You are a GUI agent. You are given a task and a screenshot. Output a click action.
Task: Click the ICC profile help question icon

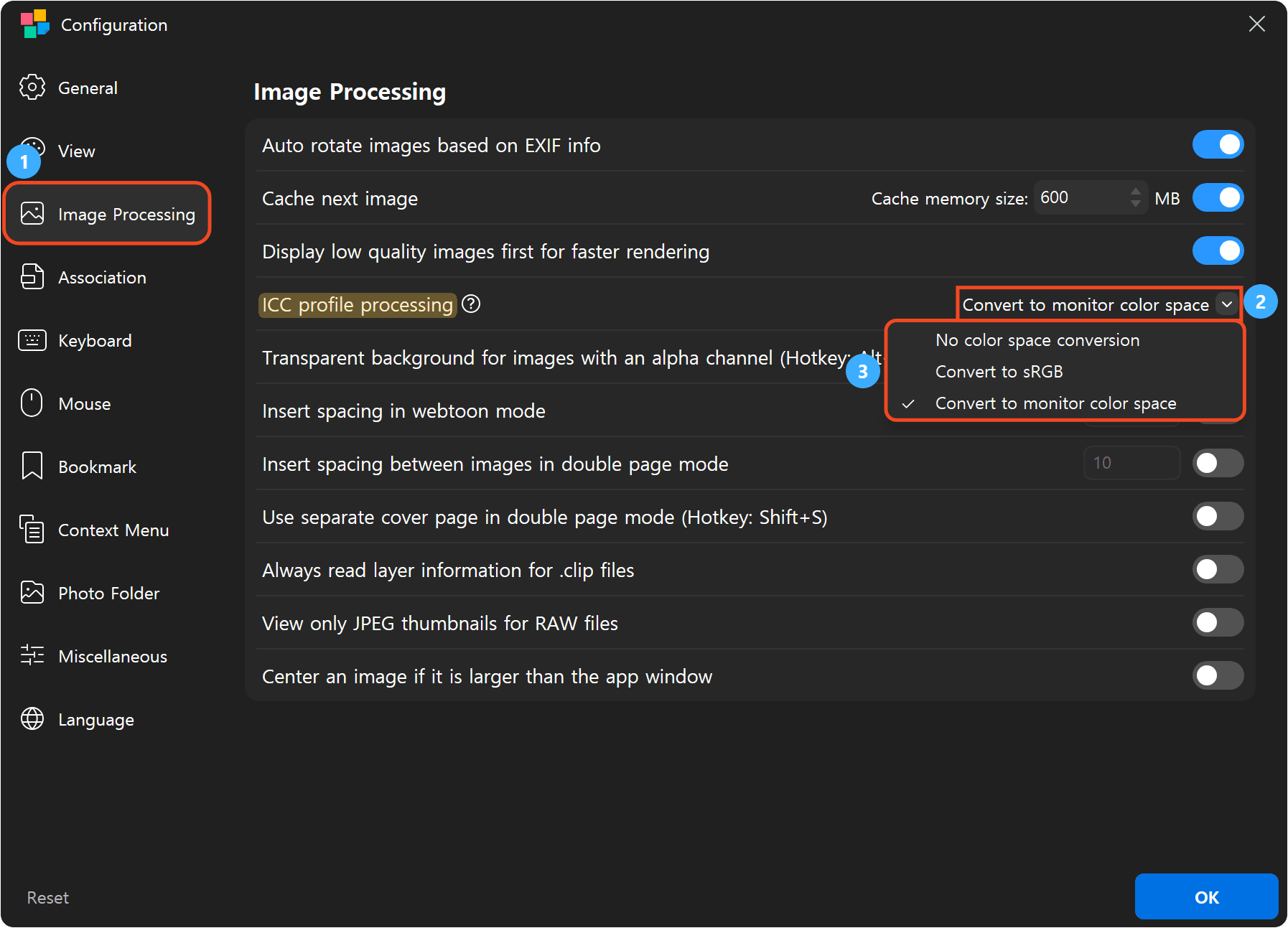click(471, 304)
